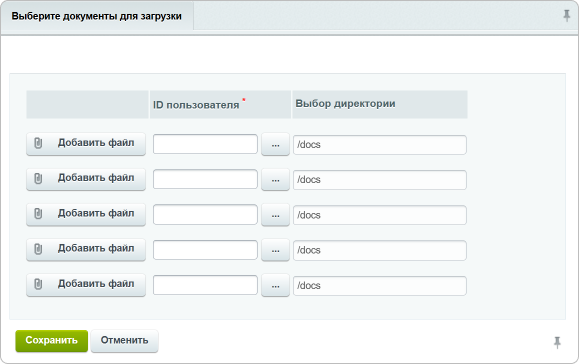The height and width of the screenshot is (364, 579).
Task: Click the pin icon beside the Отменить button
Action: 557,343
